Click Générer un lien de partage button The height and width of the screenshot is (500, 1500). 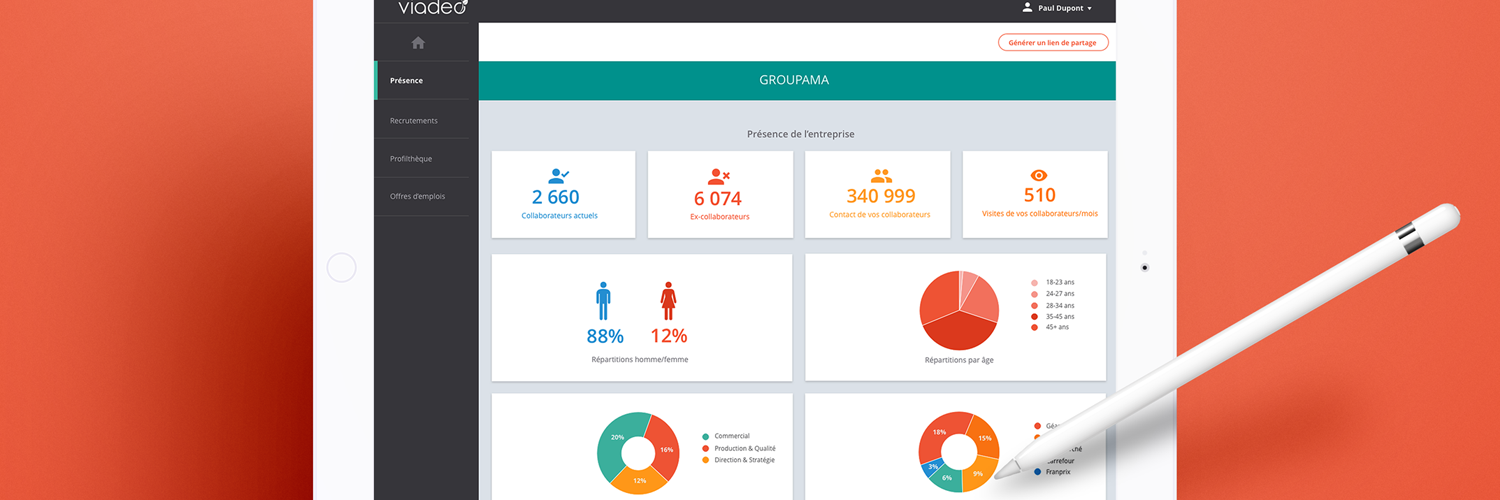pos(1053,43)
